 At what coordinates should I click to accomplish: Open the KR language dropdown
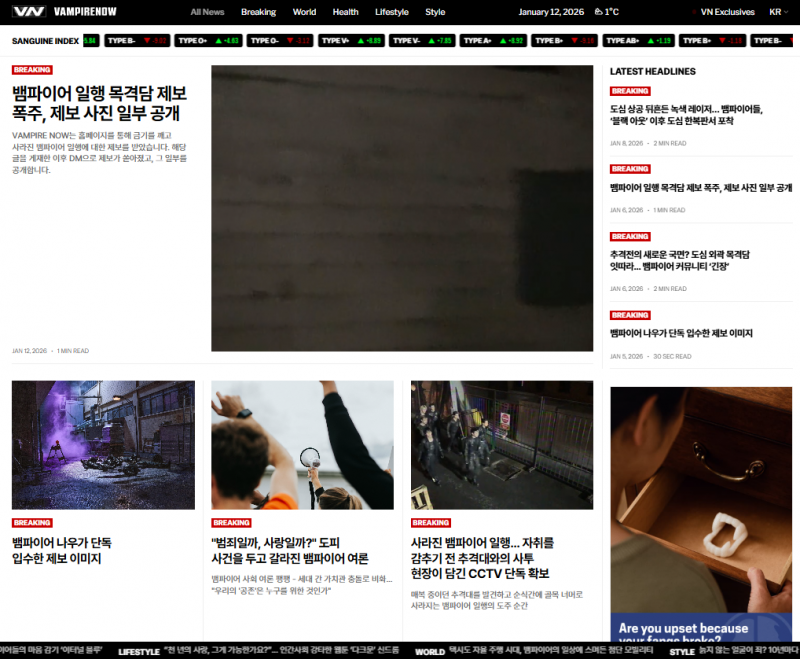click(x=779, y=12)
